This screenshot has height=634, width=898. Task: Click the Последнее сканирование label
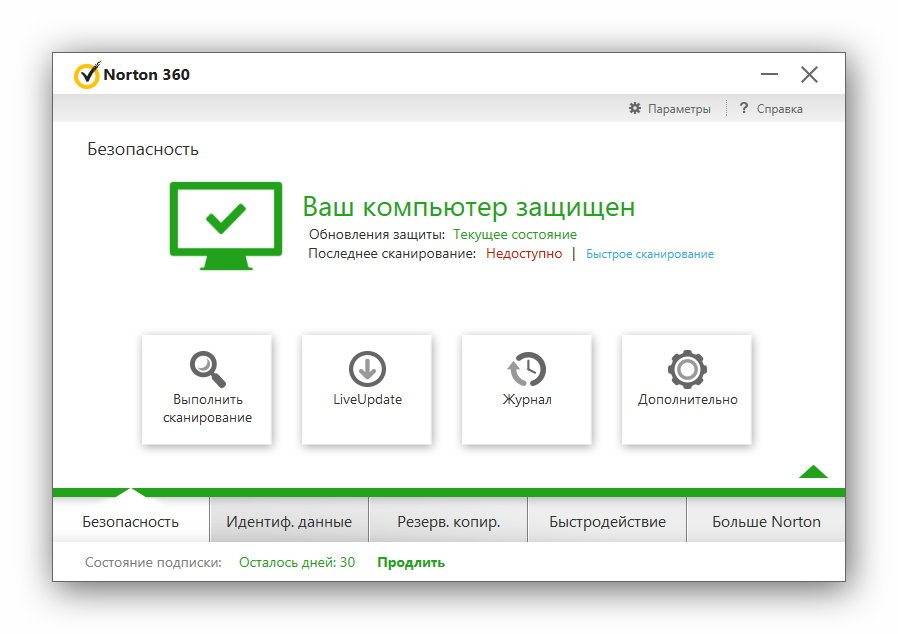(x=392, y=253)
